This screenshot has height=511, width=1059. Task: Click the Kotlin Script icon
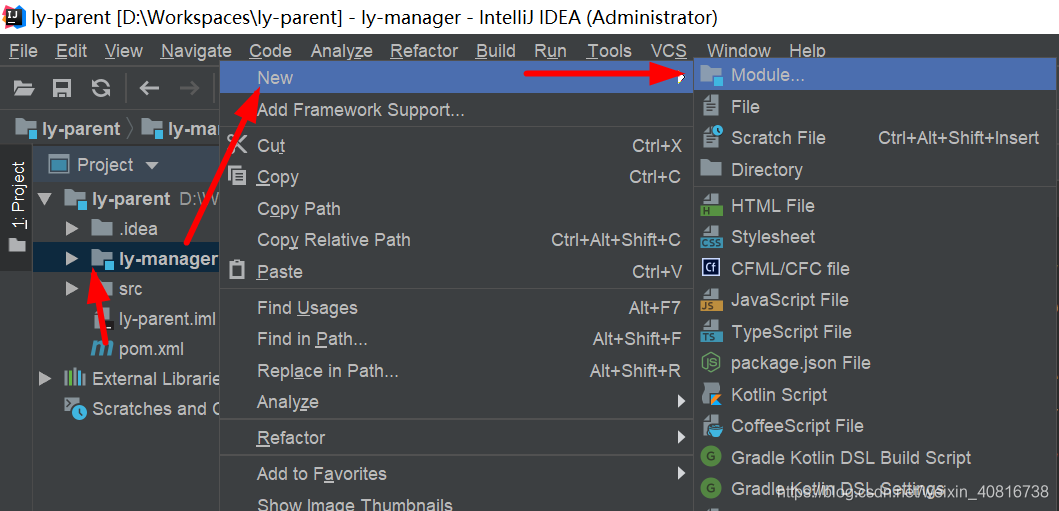[712, 394]
